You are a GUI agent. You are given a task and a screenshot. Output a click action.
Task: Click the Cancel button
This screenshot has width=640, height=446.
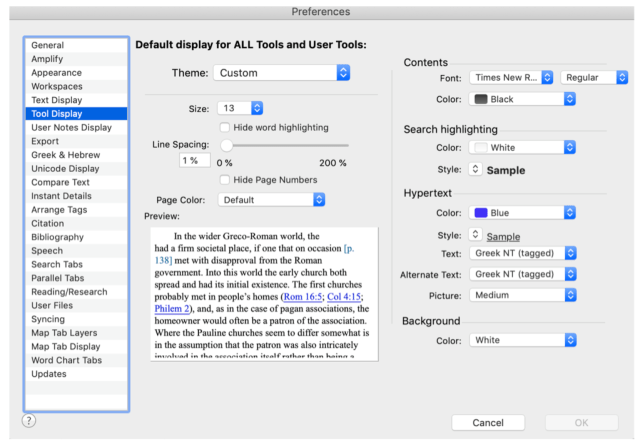pyautogui.click(x=488, y=423)
